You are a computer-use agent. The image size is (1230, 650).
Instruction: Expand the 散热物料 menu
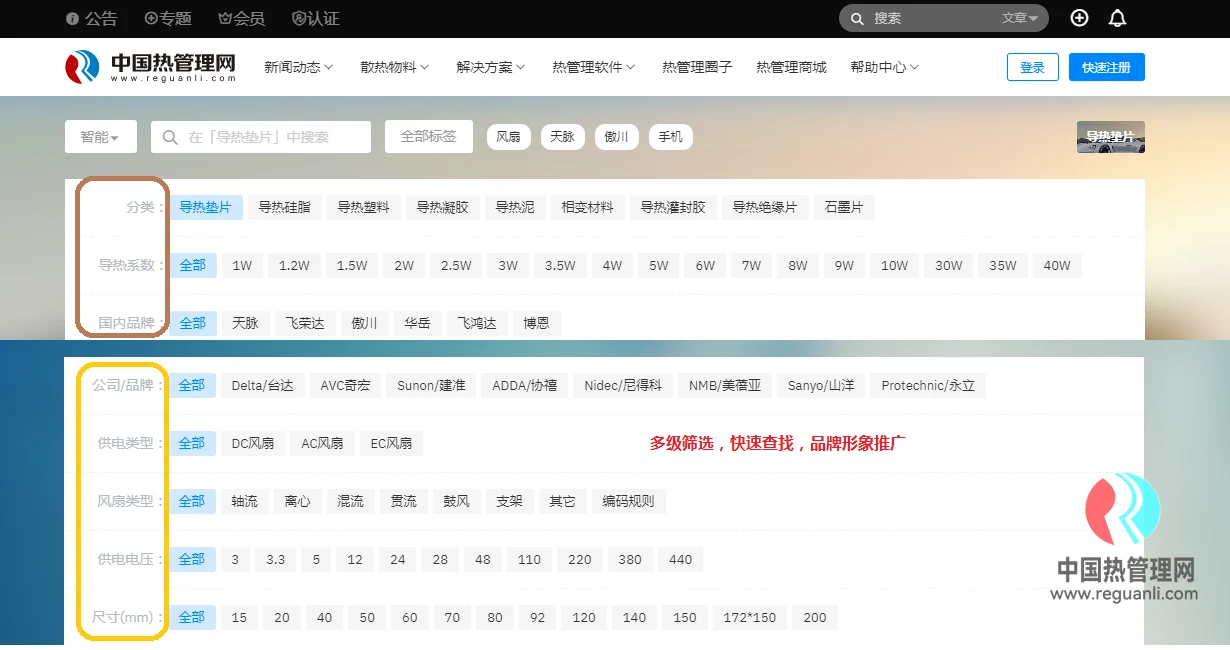[x=394, y=67]
